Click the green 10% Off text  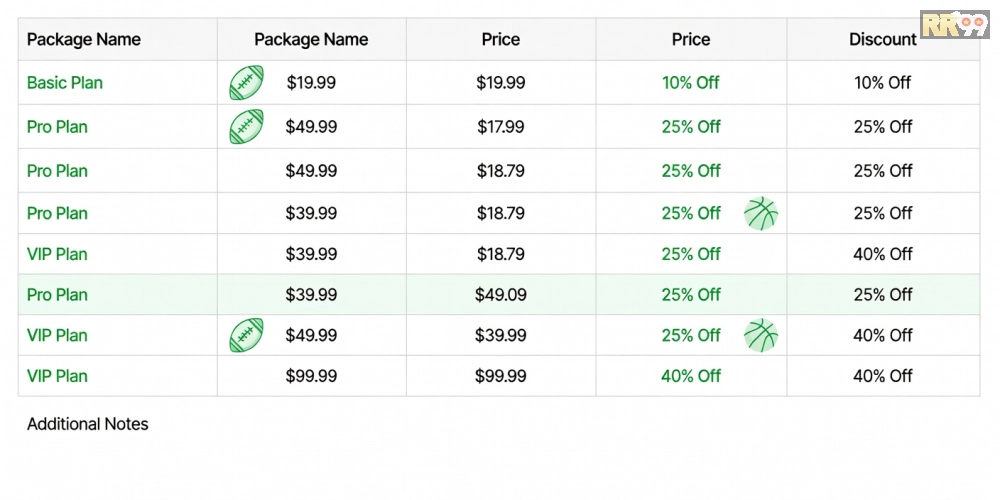[691, 82]
